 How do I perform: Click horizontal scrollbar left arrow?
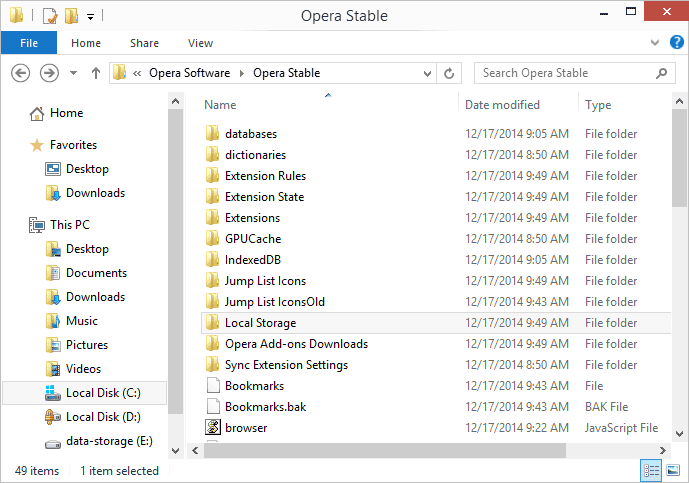[x=195, y=450]
